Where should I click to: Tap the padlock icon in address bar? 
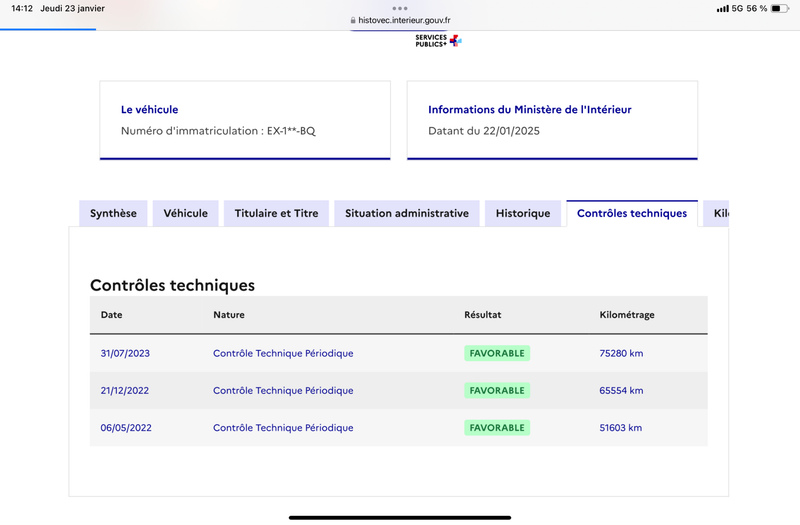click(353, 20)
